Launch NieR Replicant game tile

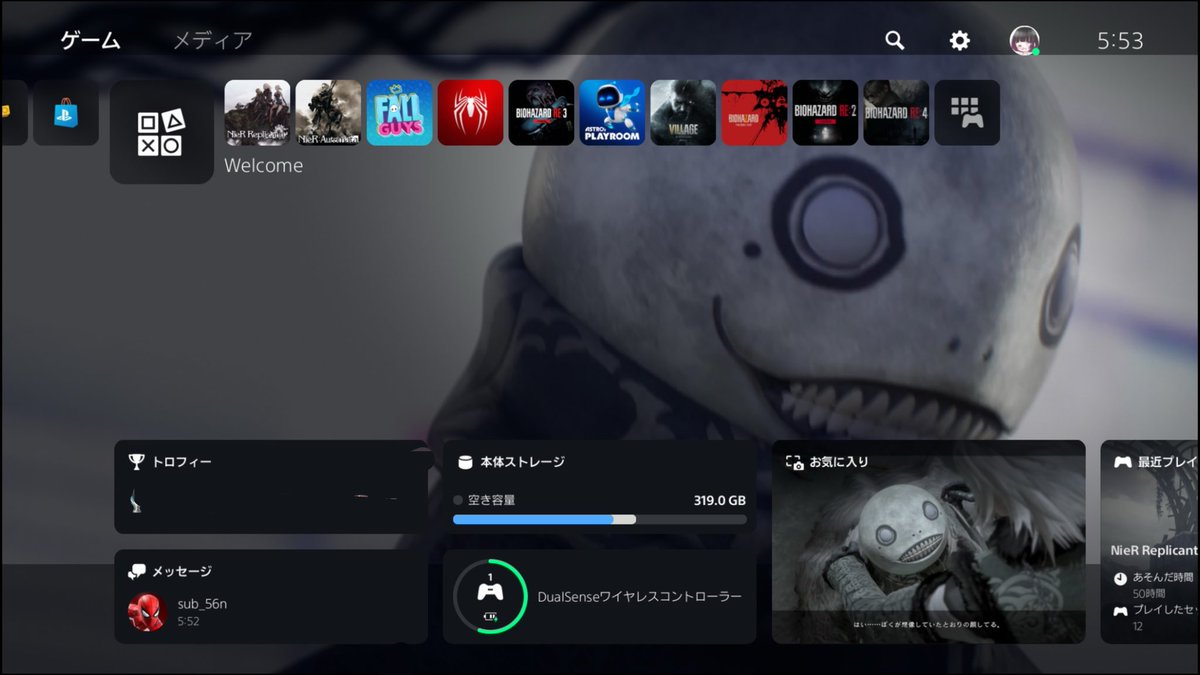click(257, 113)
